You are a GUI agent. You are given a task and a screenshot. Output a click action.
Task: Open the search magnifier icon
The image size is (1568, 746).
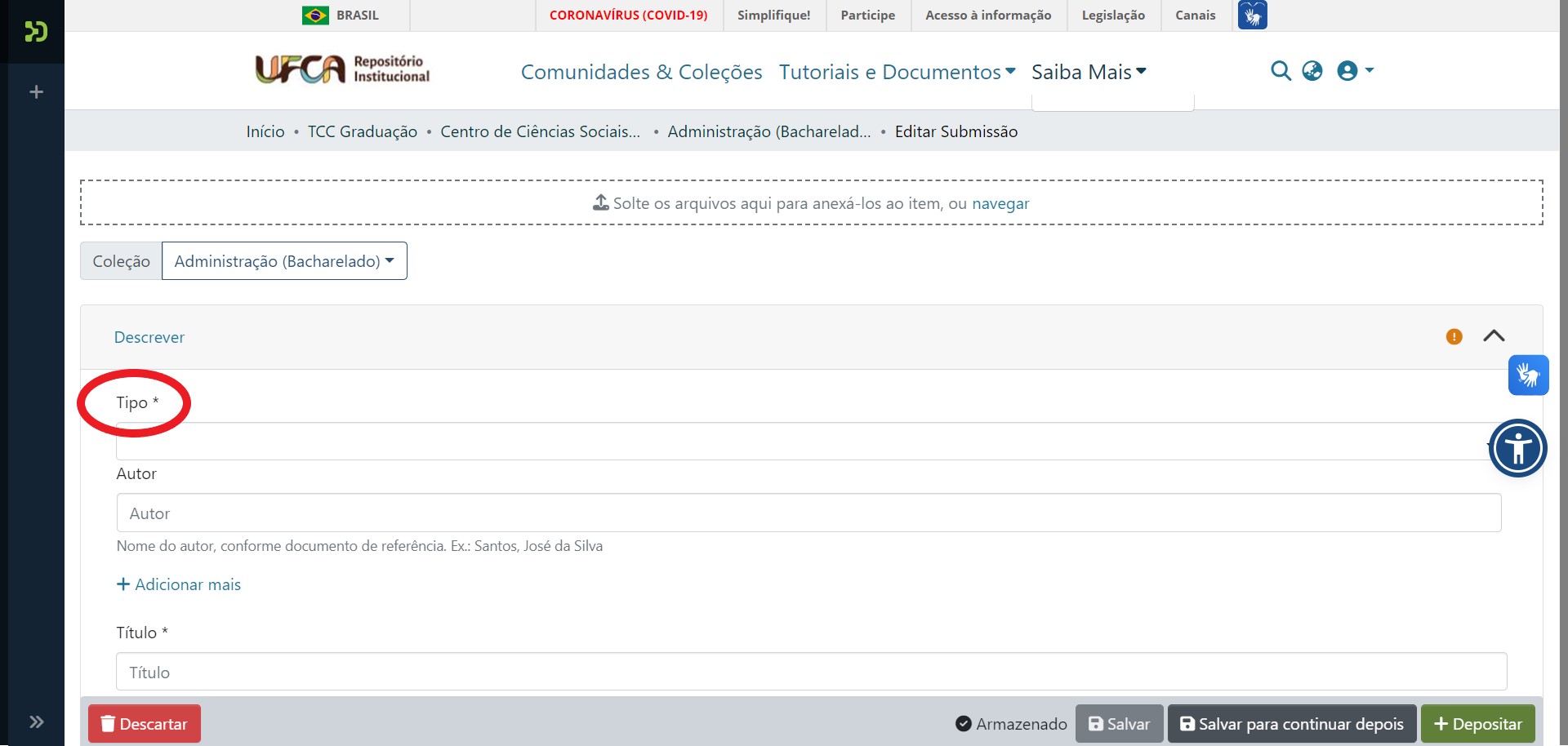click(x=1281, y=71)
